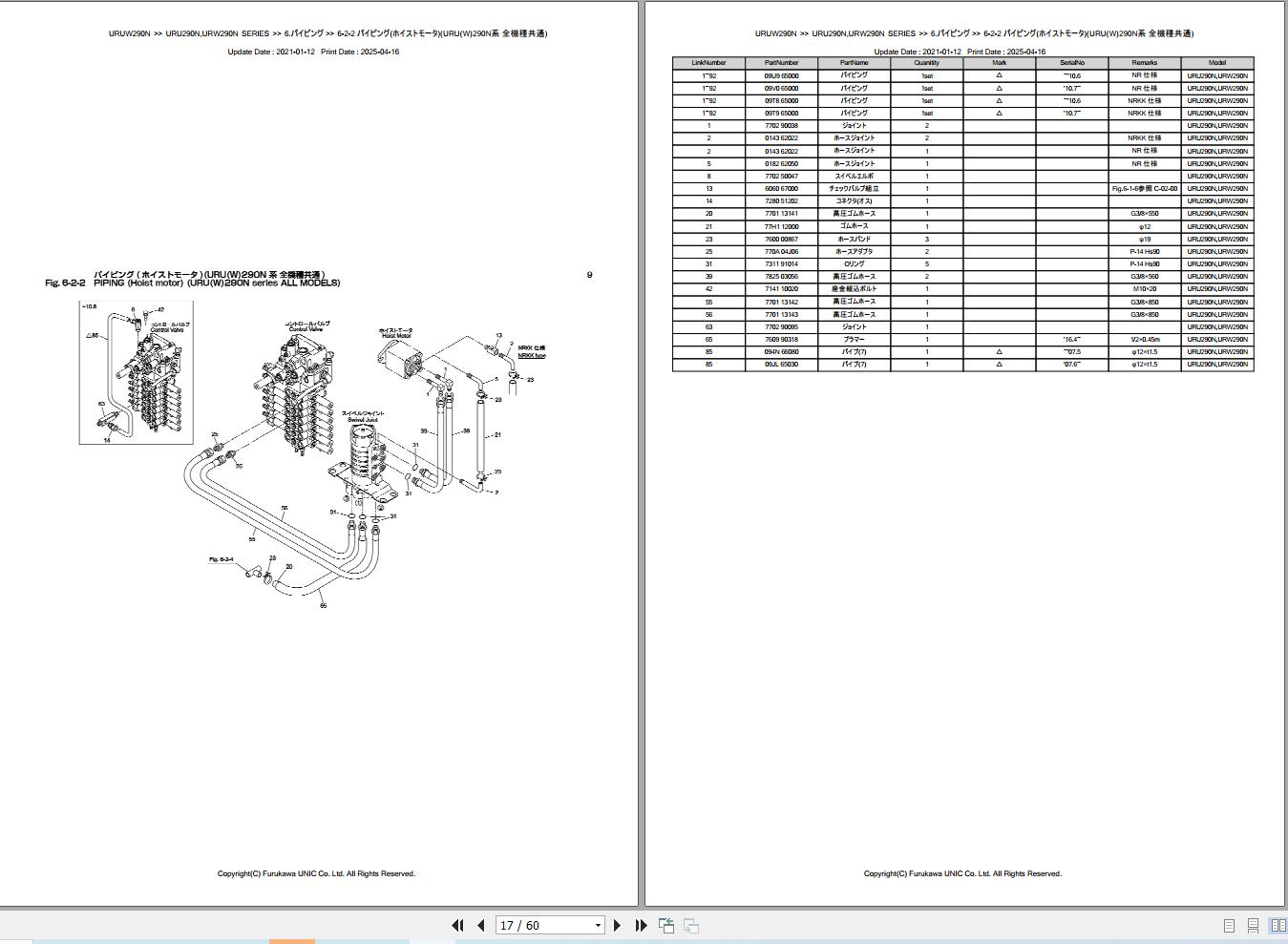Select part number 0182 62050

point(781,163)
